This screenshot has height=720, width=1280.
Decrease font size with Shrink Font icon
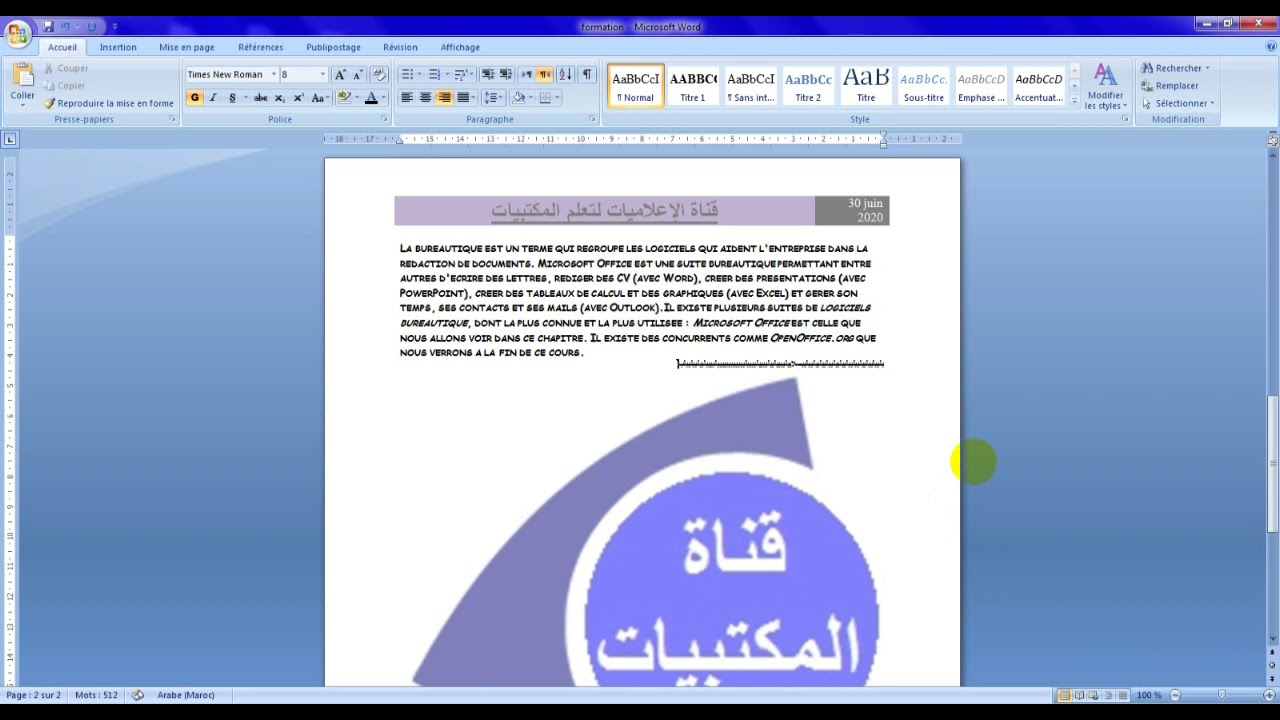pyautogui.click(x=356, y=74)
